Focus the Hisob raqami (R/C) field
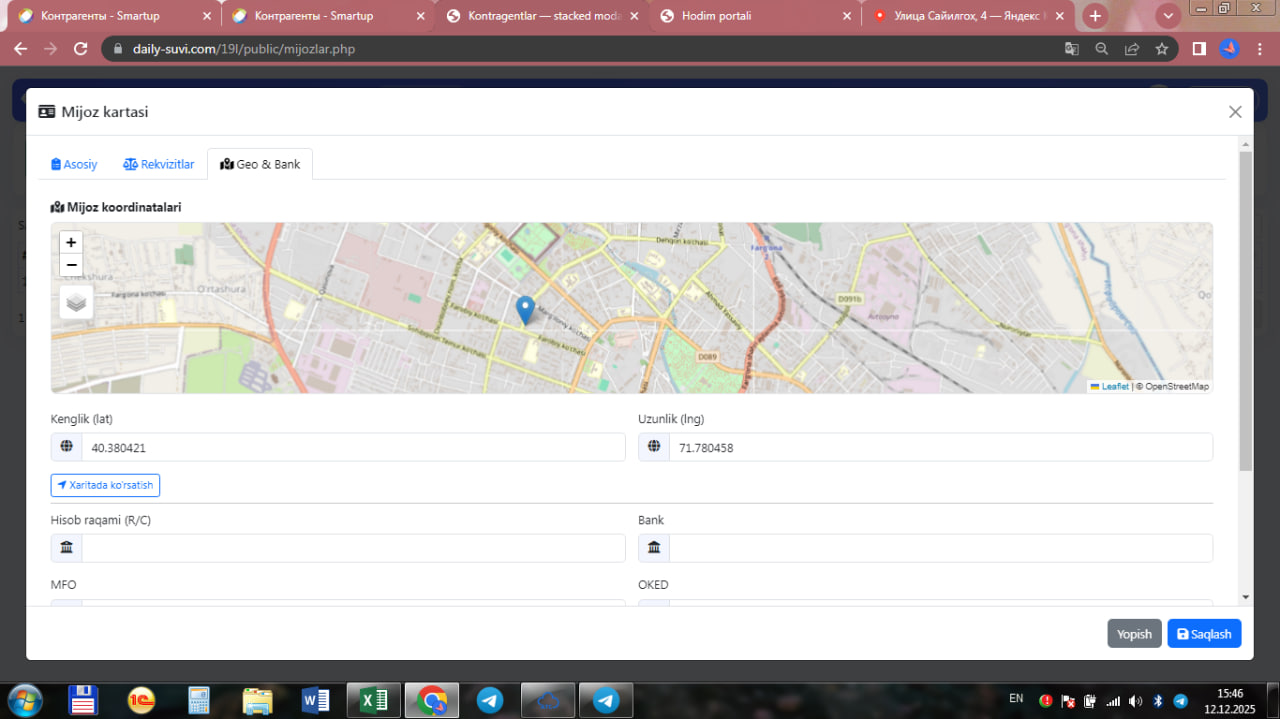The height and width of the screenshot is (719, 1280). [352, 548]
